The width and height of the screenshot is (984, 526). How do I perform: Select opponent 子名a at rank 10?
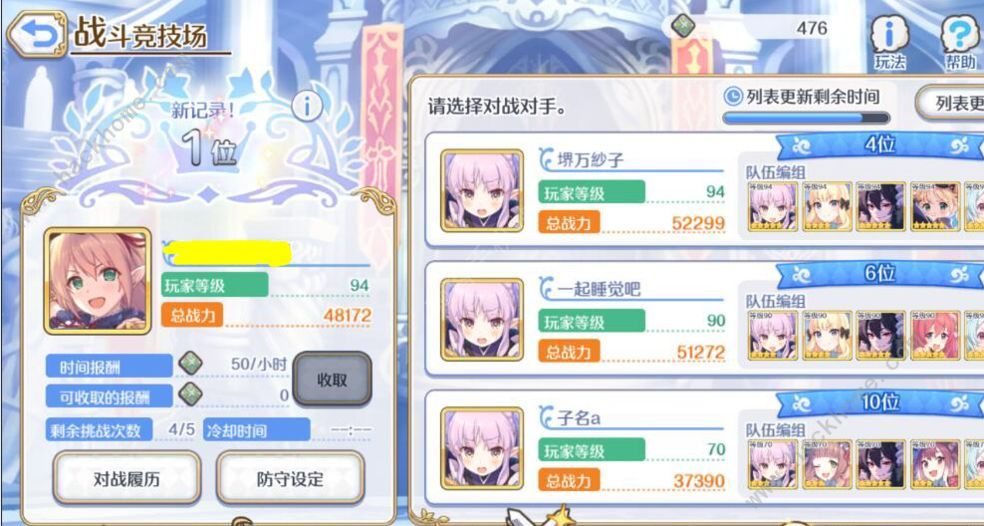[x=704, y=448]
